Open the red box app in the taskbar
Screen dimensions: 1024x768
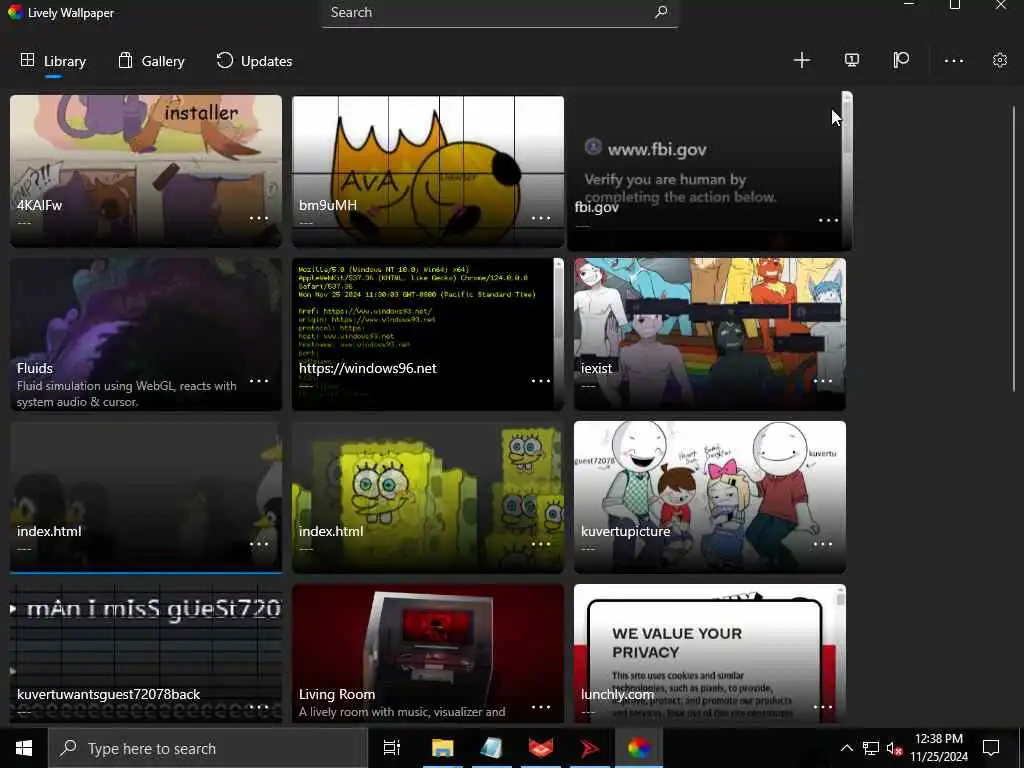point(541,748)
